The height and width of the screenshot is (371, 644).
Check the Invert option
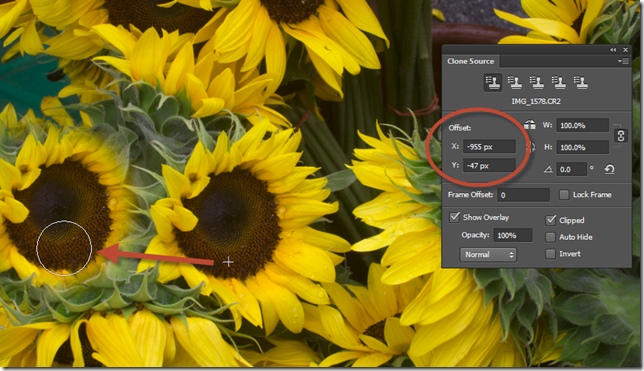coord(550,254)
